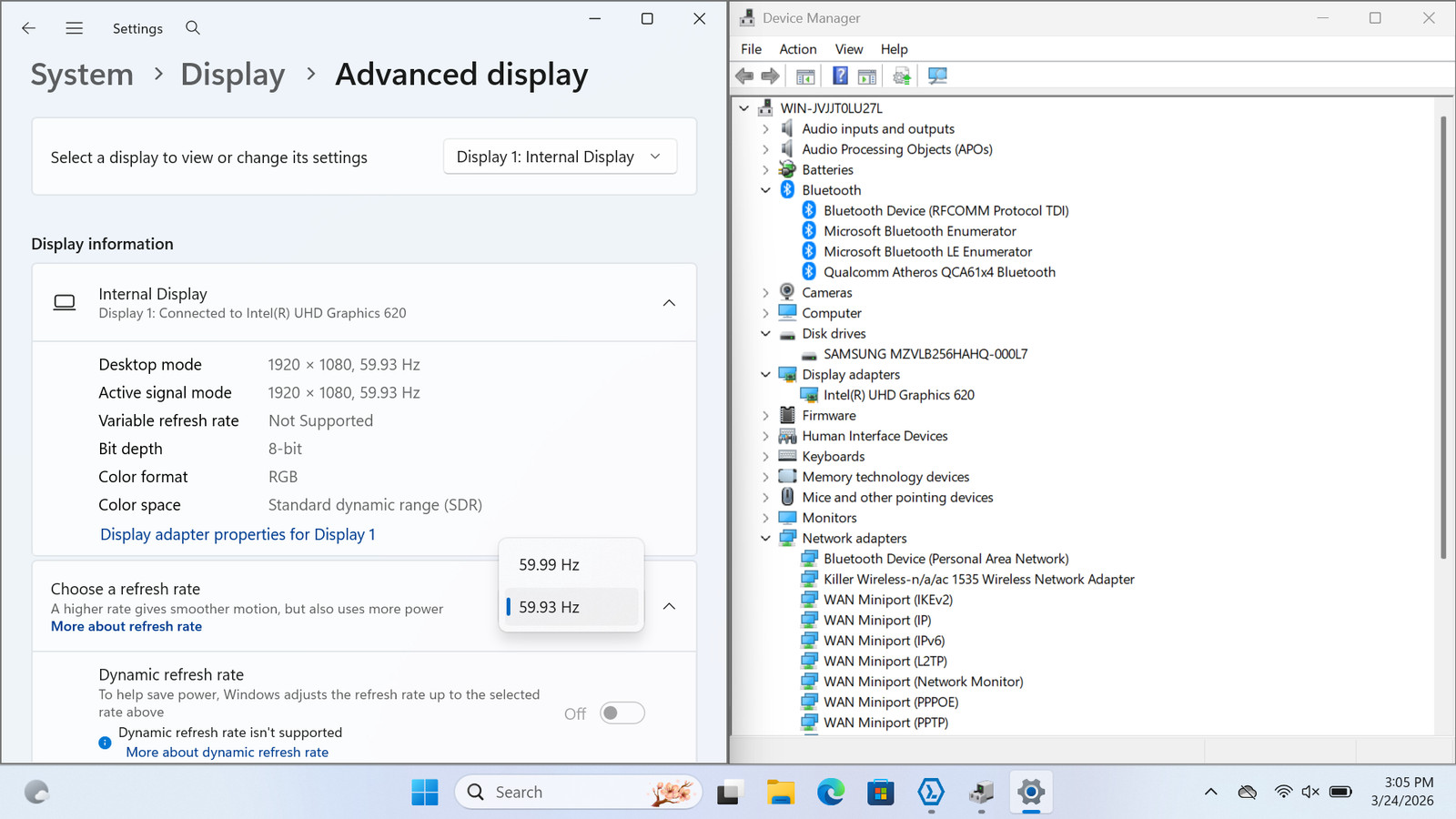Select Killer Wireless-n/a/ac 1535 Wireless Network Adapter
Image resolution: width=1456 pixels, height=819 pixels.
978,580
